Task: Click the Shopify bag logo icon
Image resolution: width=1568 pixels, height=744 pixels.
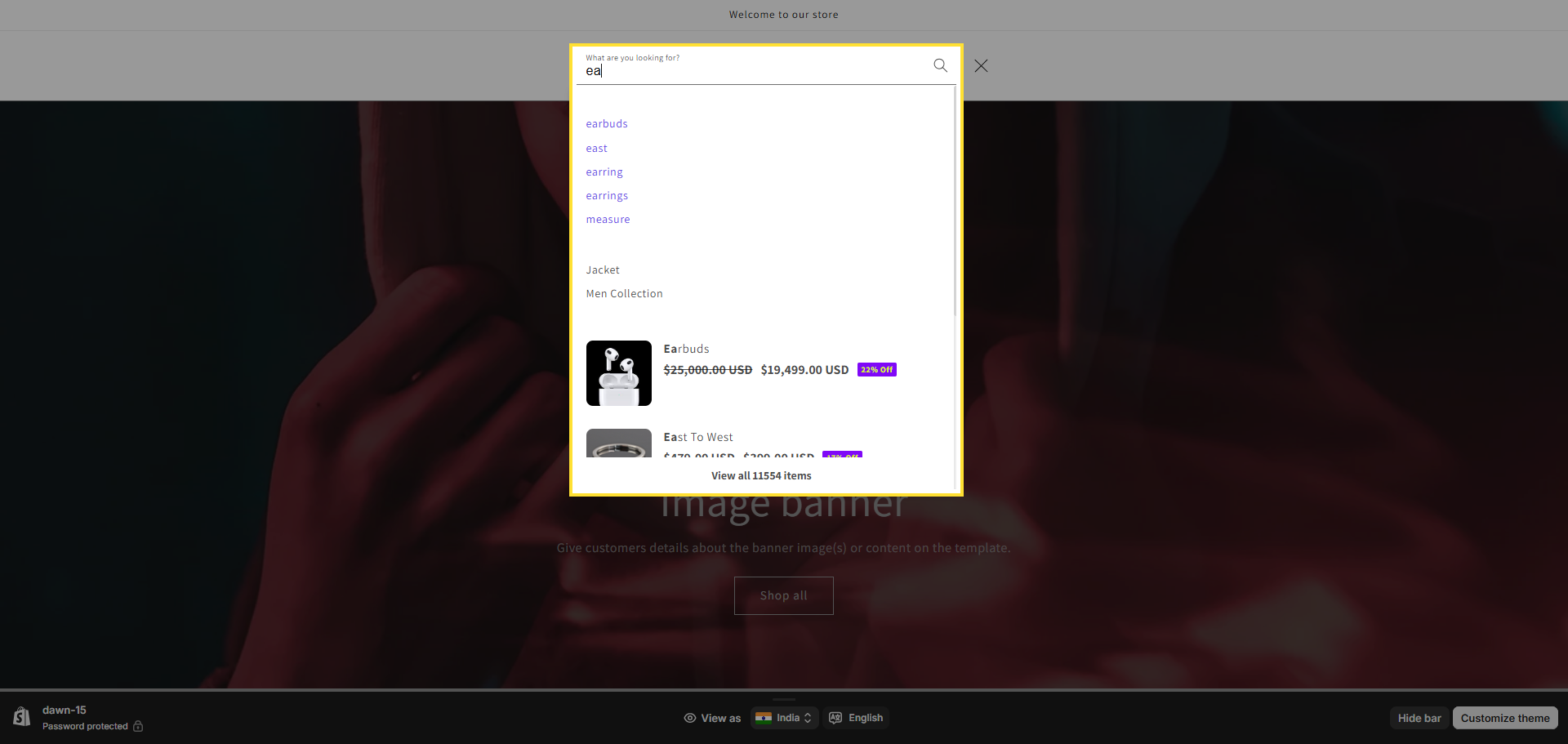Action: (22, 717)
